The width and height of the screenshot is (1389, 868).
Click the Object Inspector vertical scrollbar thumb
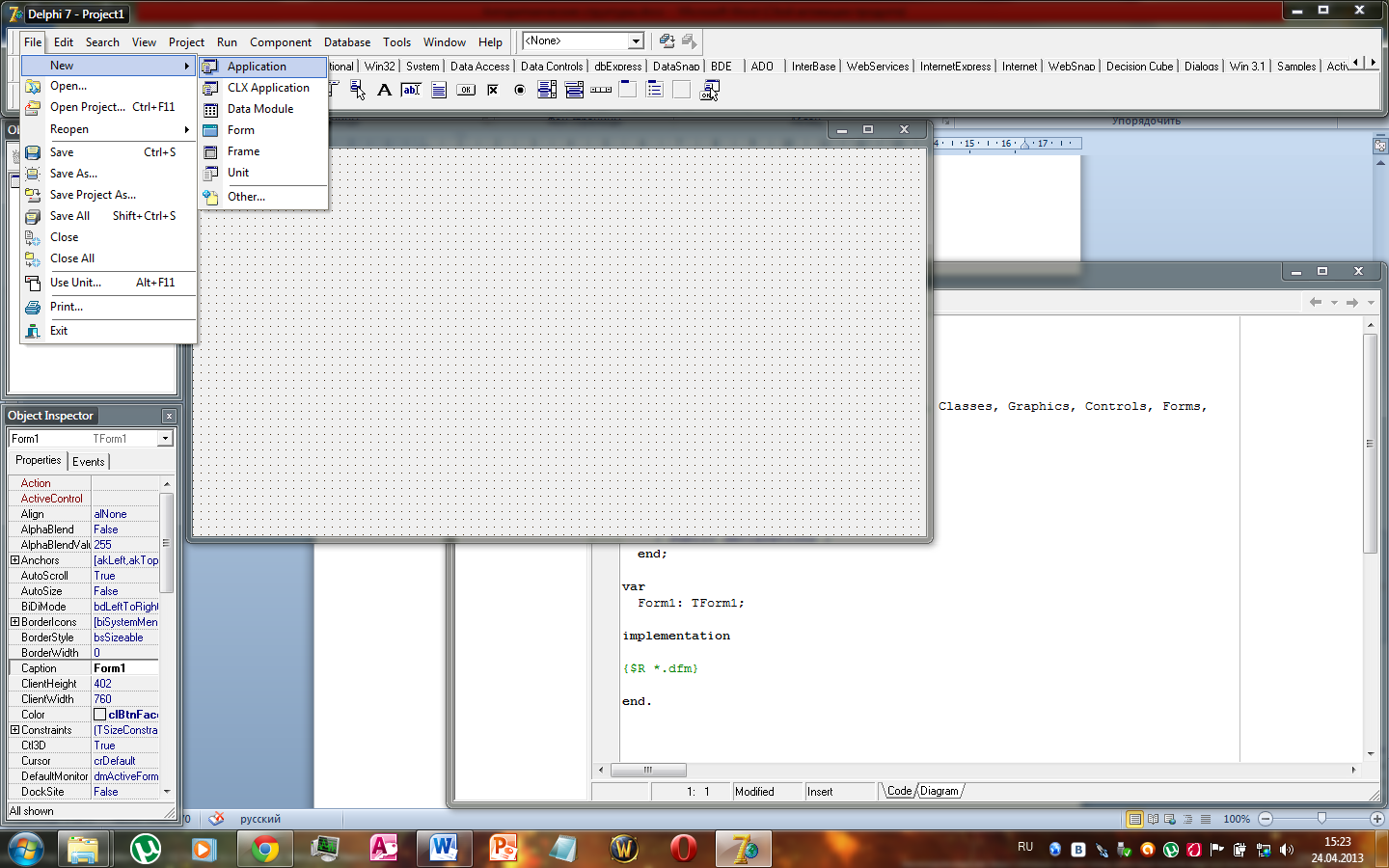pyautogui.click(x=166, y=543)
